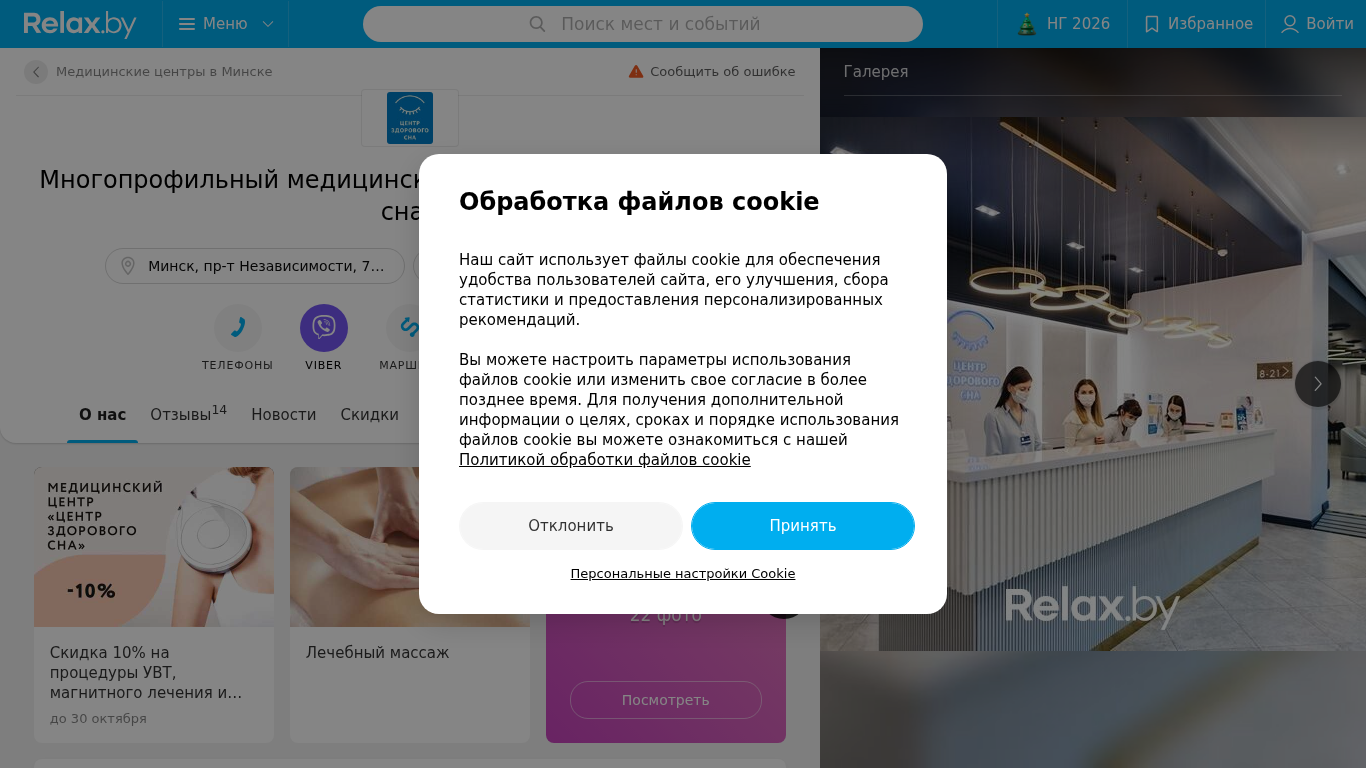1366x768 pixels.
Task: Switch to the Новости tab
Action: click(x=284, y=414)
